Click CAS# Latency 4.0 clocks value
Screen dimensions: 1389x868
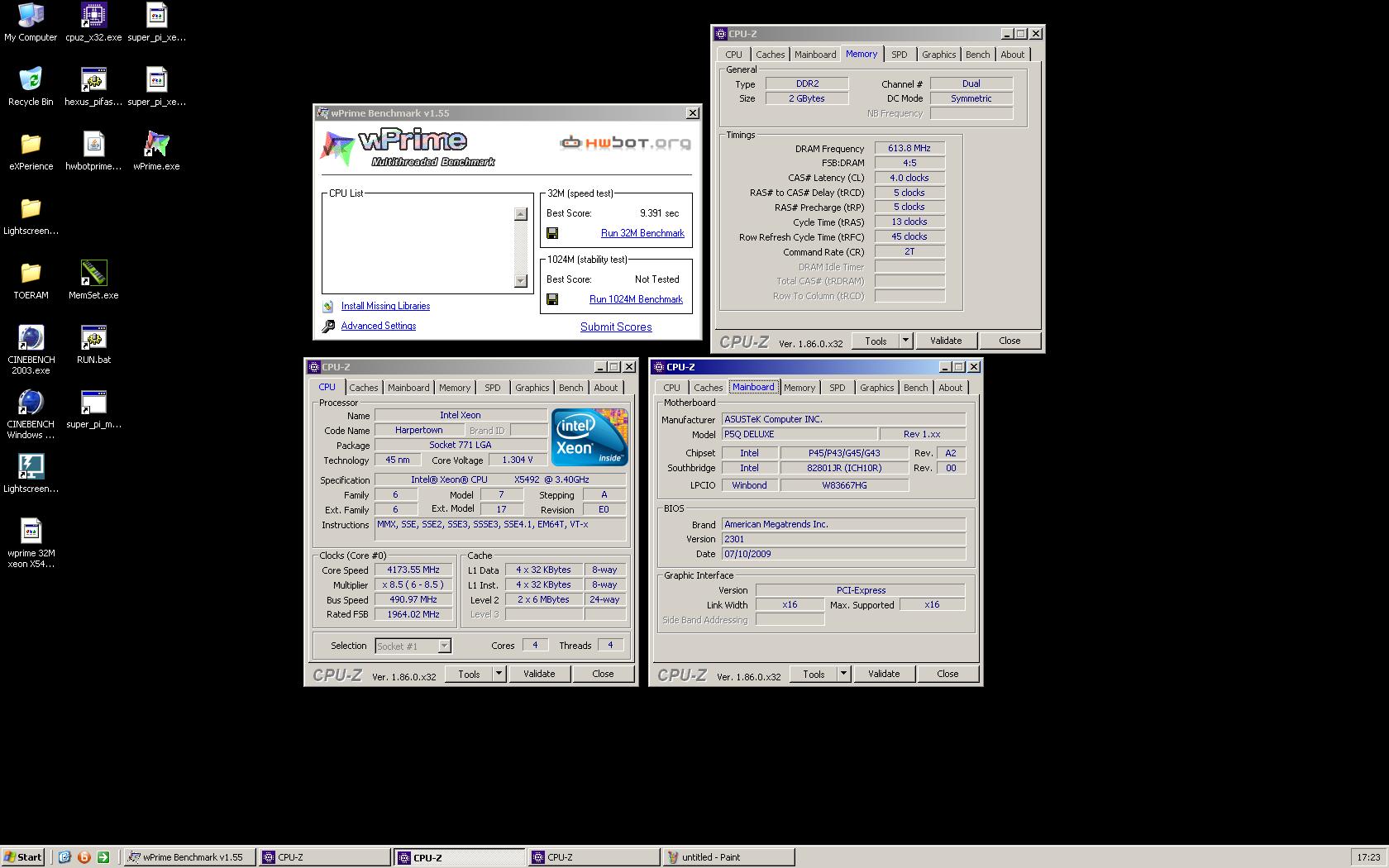coord(909,178)
